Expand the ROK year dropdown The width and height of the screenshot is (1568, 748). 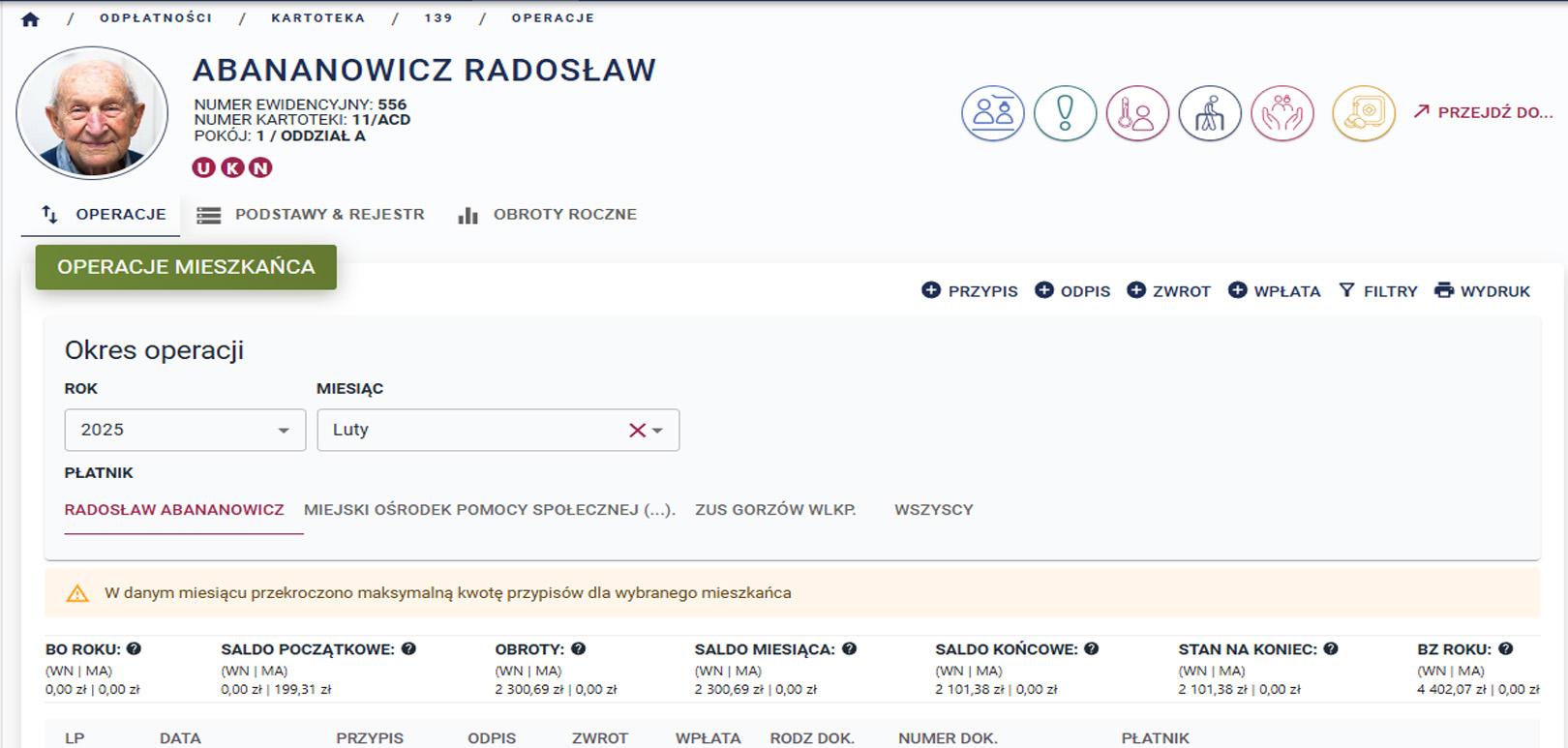coord(284,431)
